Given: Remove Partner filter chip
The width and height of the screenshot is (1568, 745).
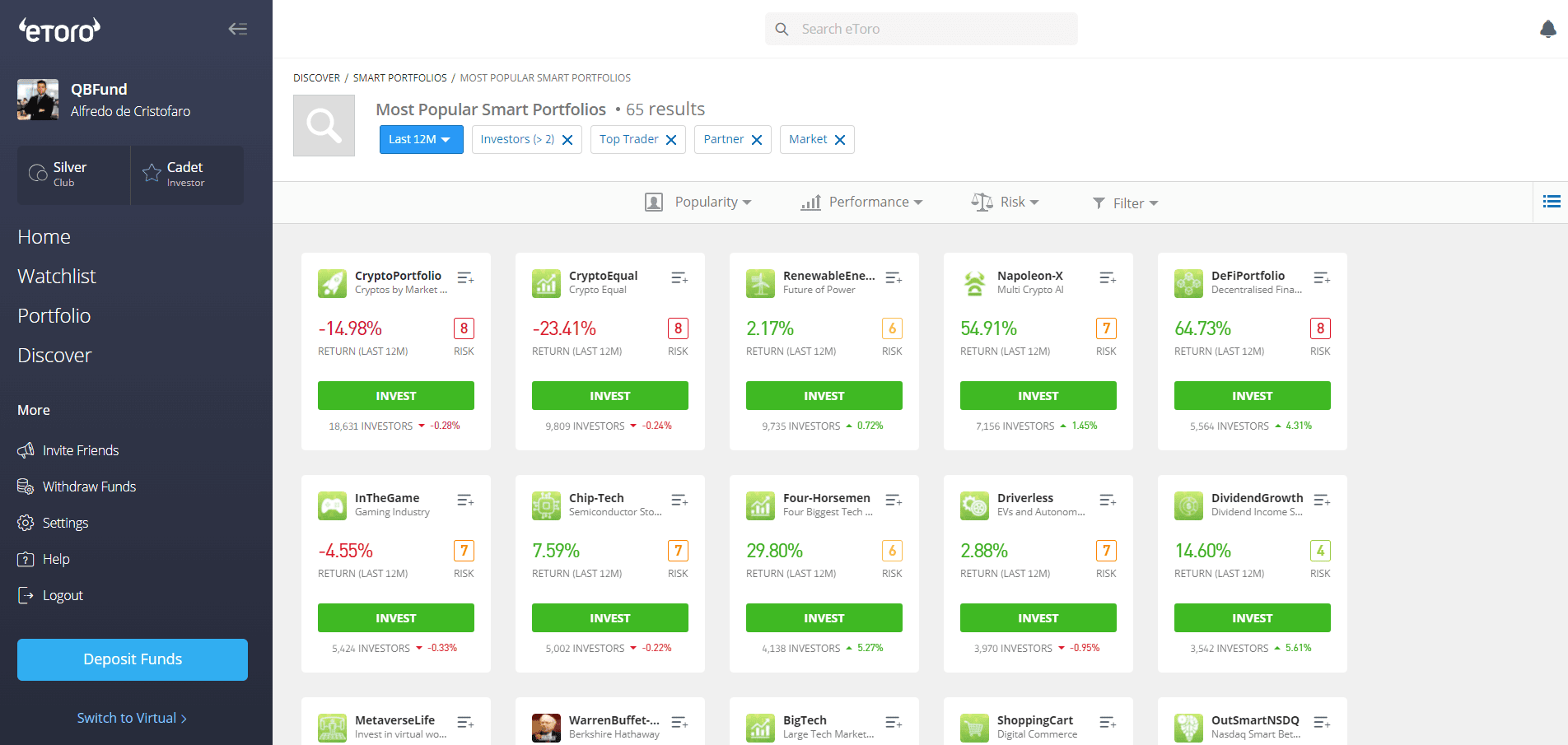Looking at the screenshot, I should click(x=757, y=140).
